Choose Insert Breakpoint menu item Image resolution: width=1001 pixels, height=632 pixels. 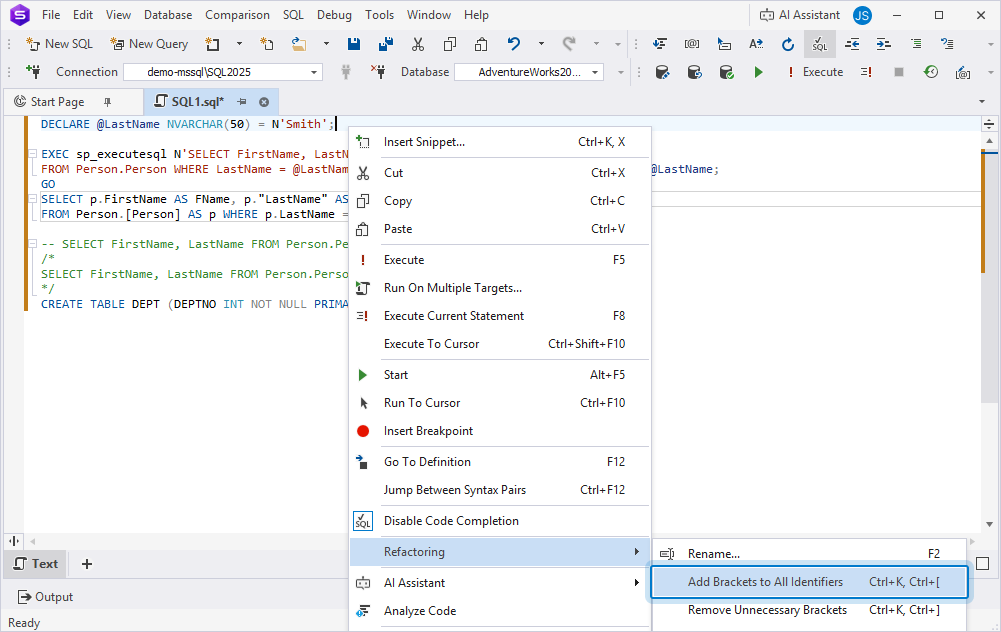point(500,431)
